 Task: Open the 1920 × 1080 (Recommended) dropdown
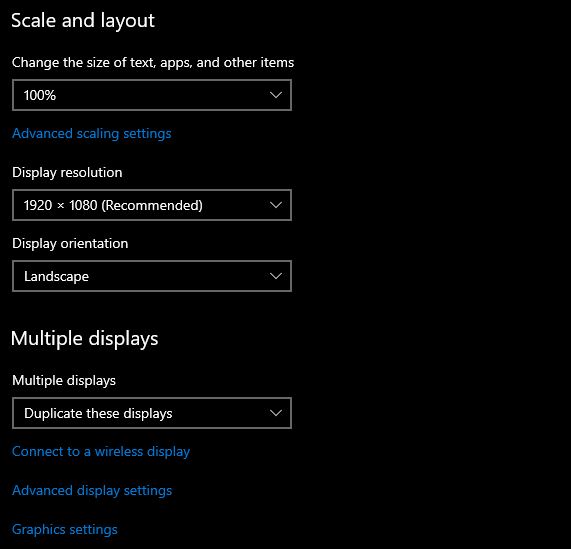[x=152, y=205]
